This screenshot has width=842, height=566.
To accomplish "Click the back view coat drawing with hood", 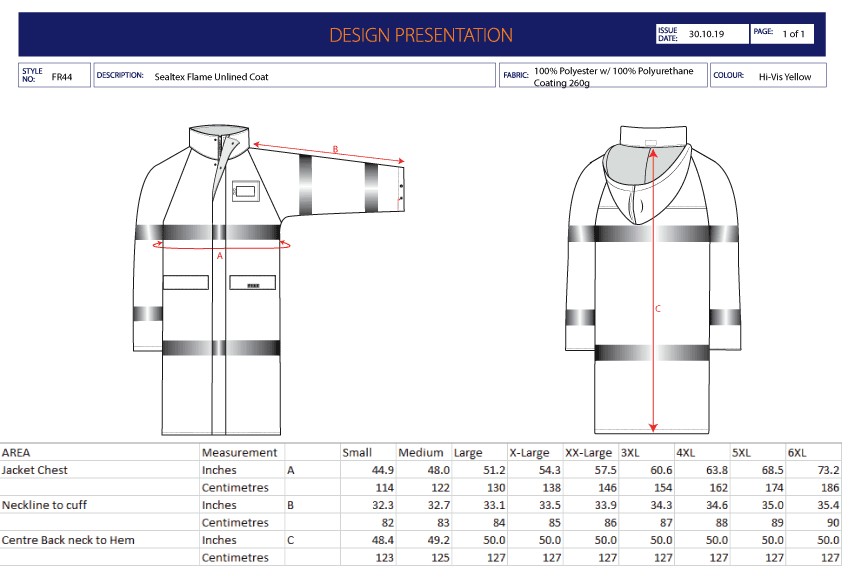I will (653, 279).
